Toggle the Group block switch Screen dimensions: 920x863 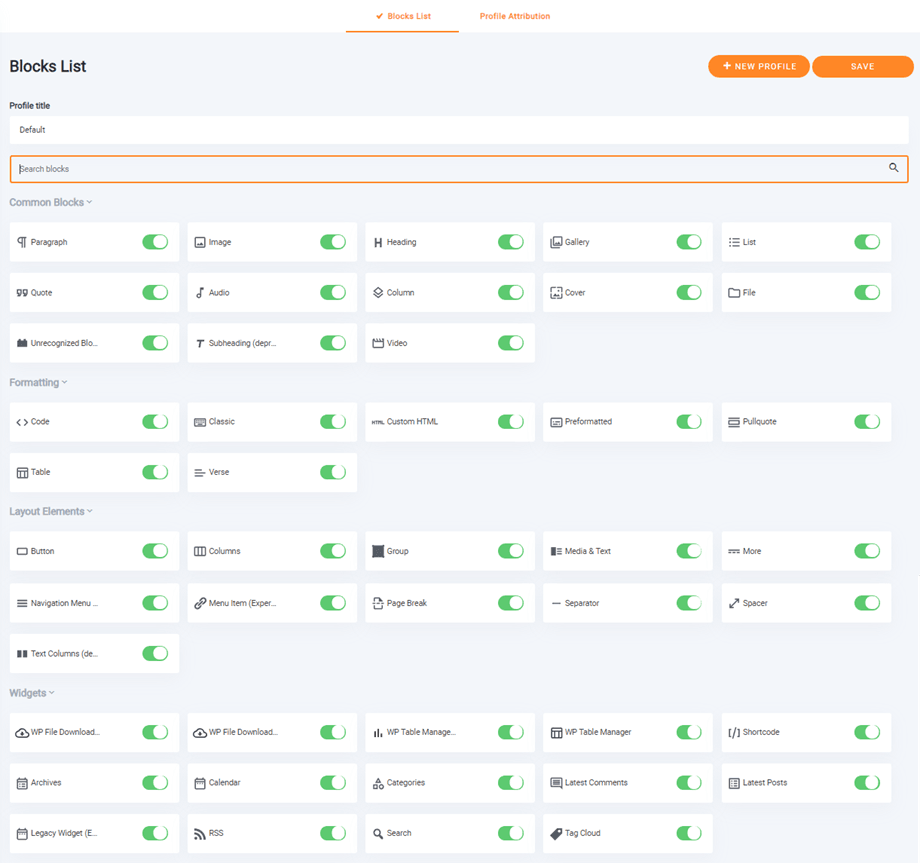pos(511,551)
